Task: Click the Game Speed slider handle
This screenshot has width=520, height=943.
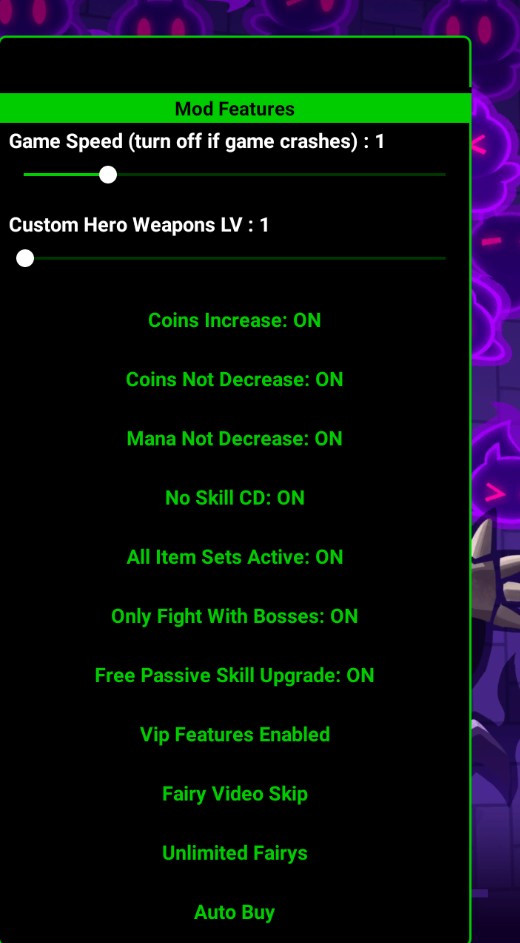Action: (x=108, y=174)
